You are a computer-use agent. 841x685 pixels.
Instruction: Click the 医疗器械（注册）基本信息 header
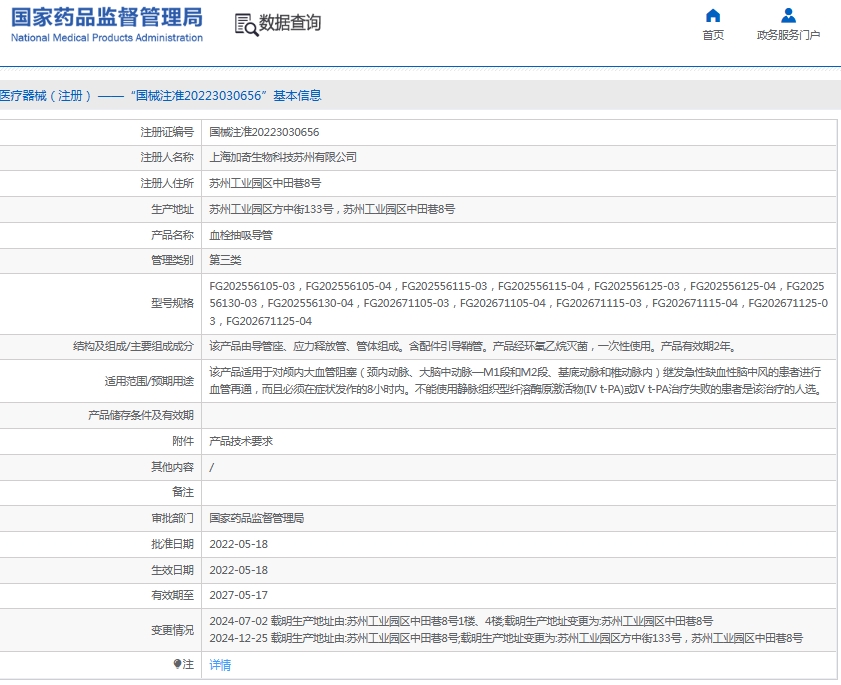point(161,95)
